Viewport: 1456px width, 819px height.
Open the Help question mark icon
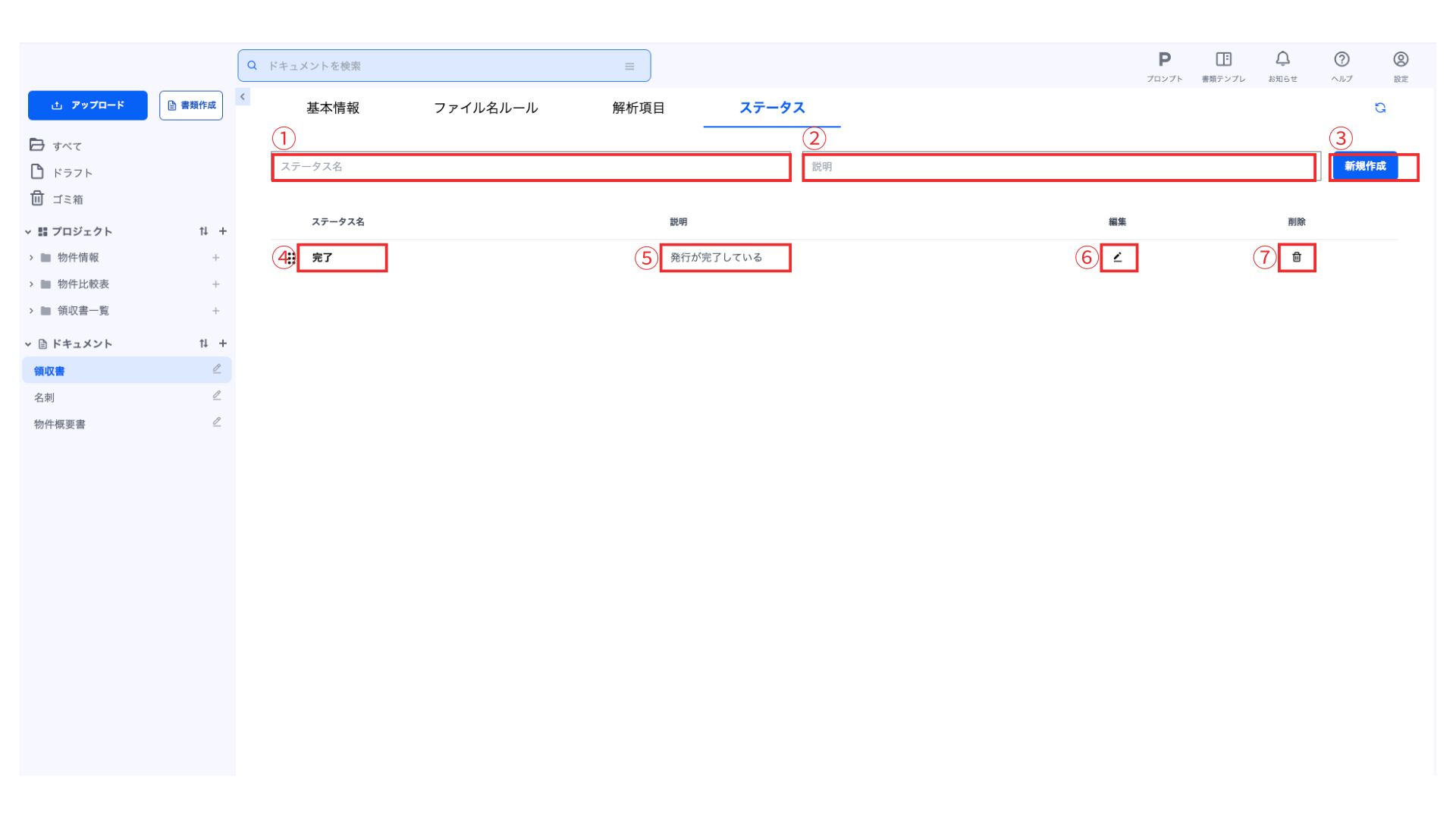(x=1341, y=60)
